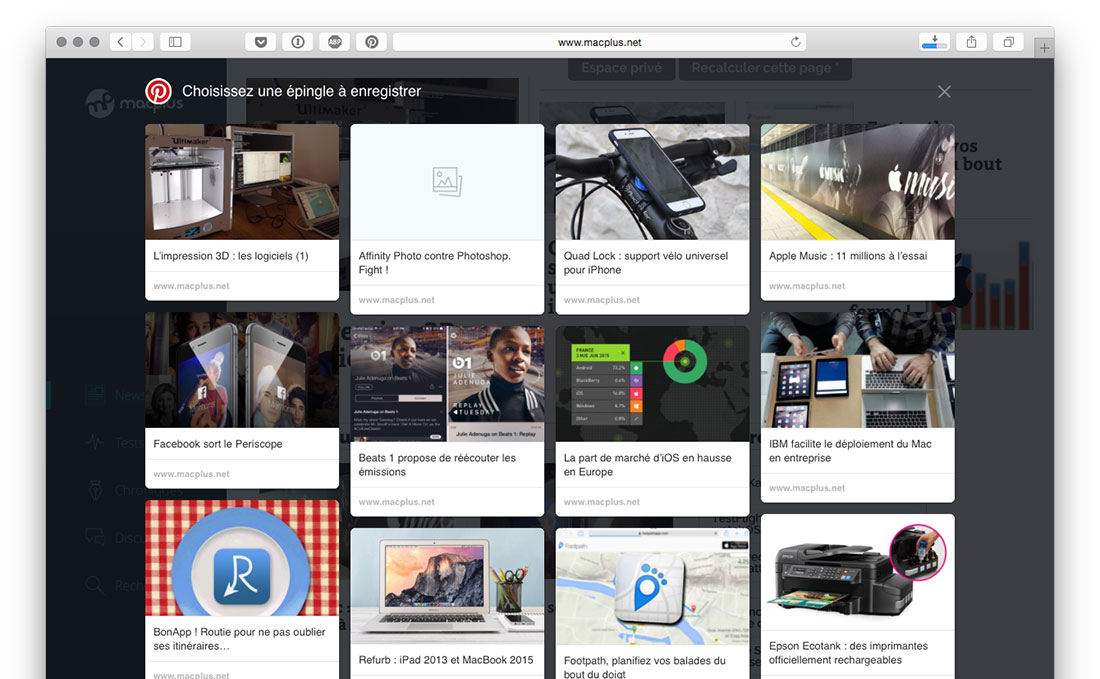
Task: Select the MacBook on desk image
Action: pos(447,586)
